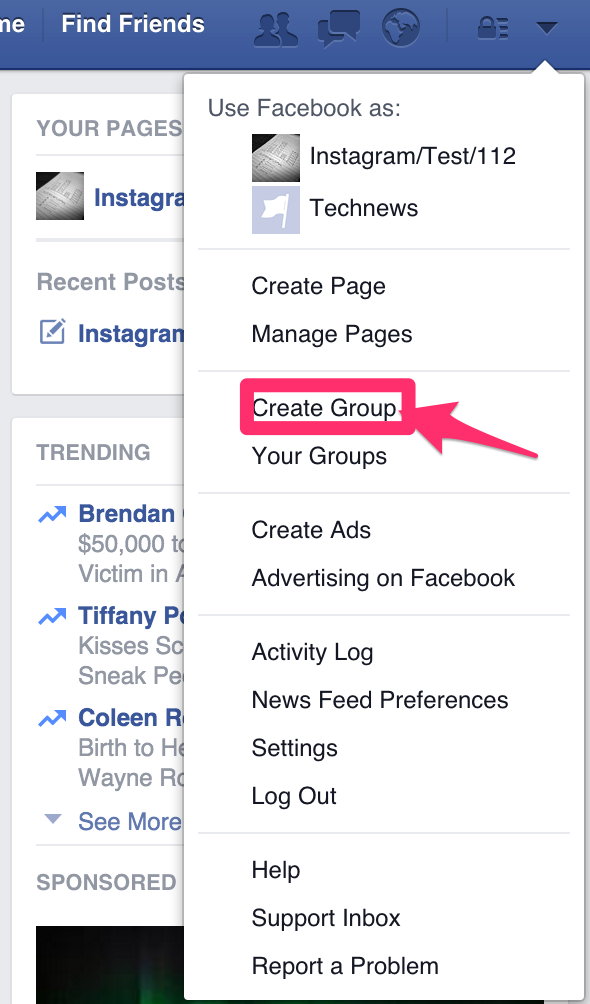The height and width of the screenshot is (1004, 590).
Task: Open the Friend Requests icon
Action: coord(276,28)
